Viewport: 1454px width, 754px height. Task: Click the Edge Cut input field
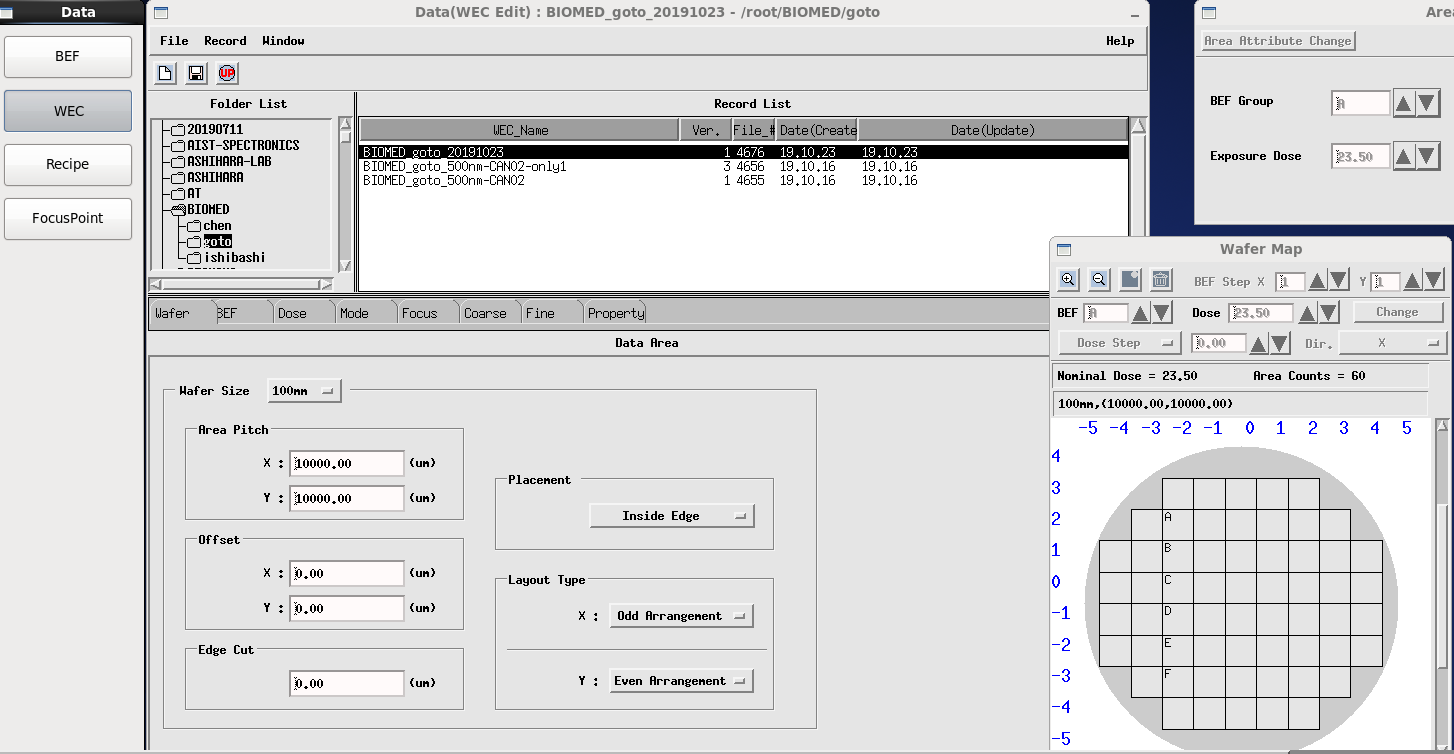click(347, 683)
